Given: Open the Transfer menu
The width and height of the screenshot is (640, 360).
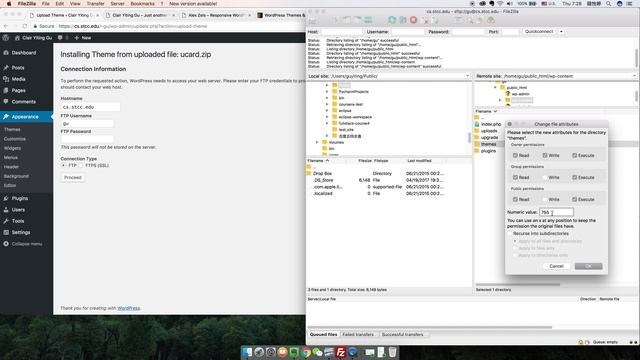Looking at the screenshot, I should (96, 4).
